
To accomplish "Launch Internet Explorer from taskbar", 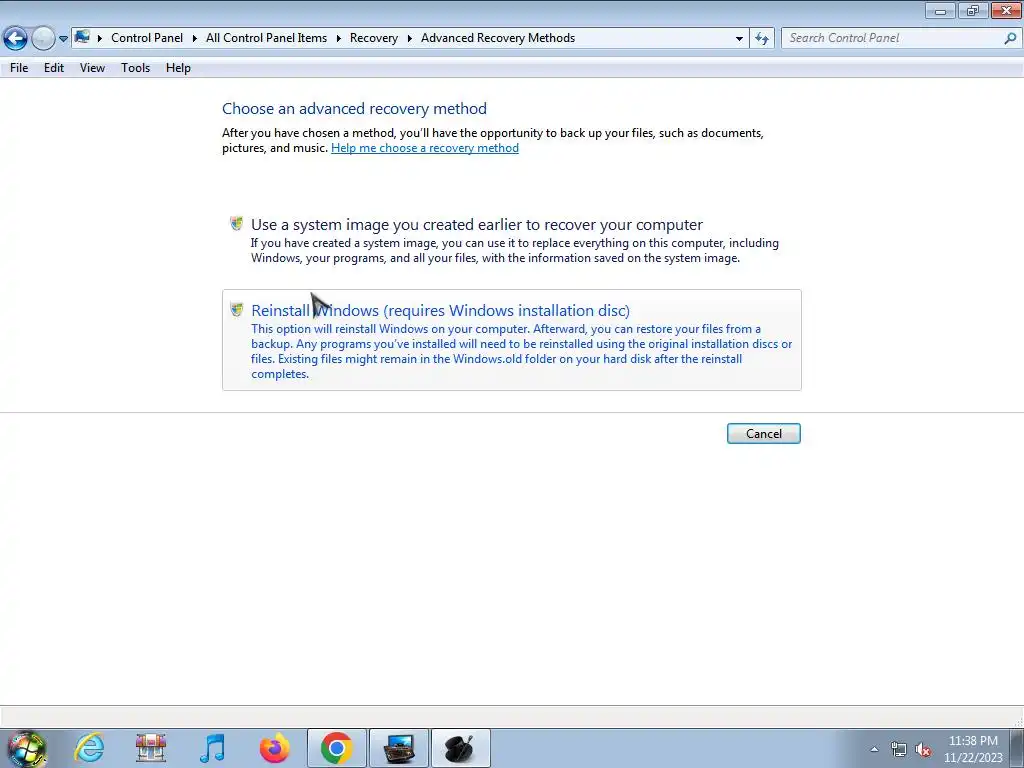I will [x=89, y=748].
